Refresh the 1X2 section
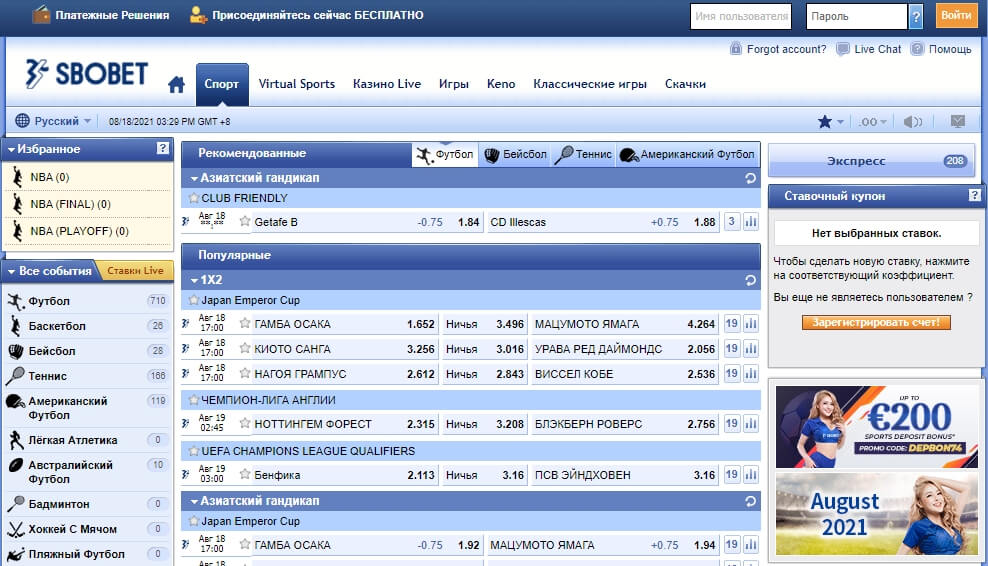The width and height of the screenshot is (988, 566). pos(750,280)
